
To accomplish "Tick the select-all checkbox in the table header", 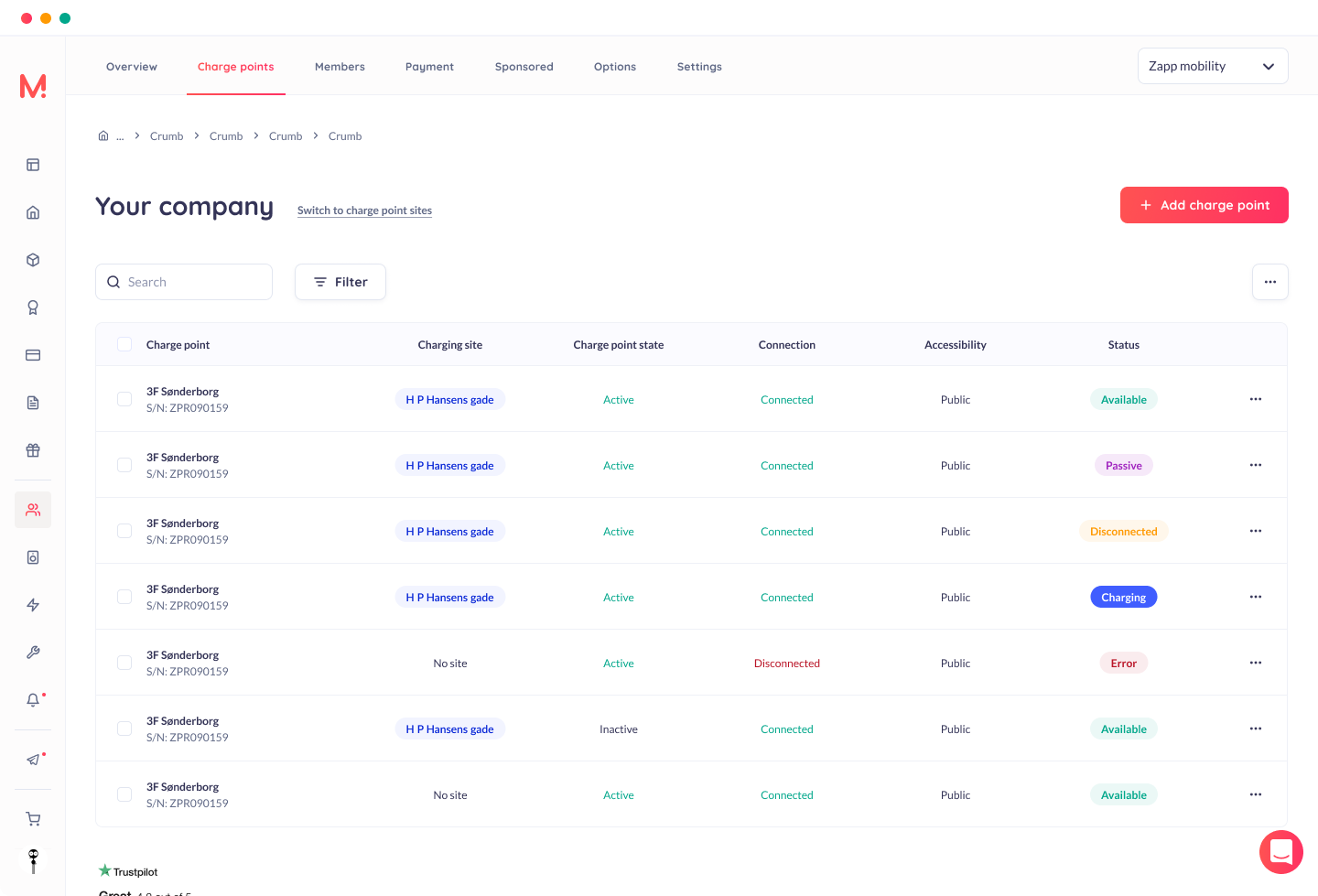I will (124, 344).
